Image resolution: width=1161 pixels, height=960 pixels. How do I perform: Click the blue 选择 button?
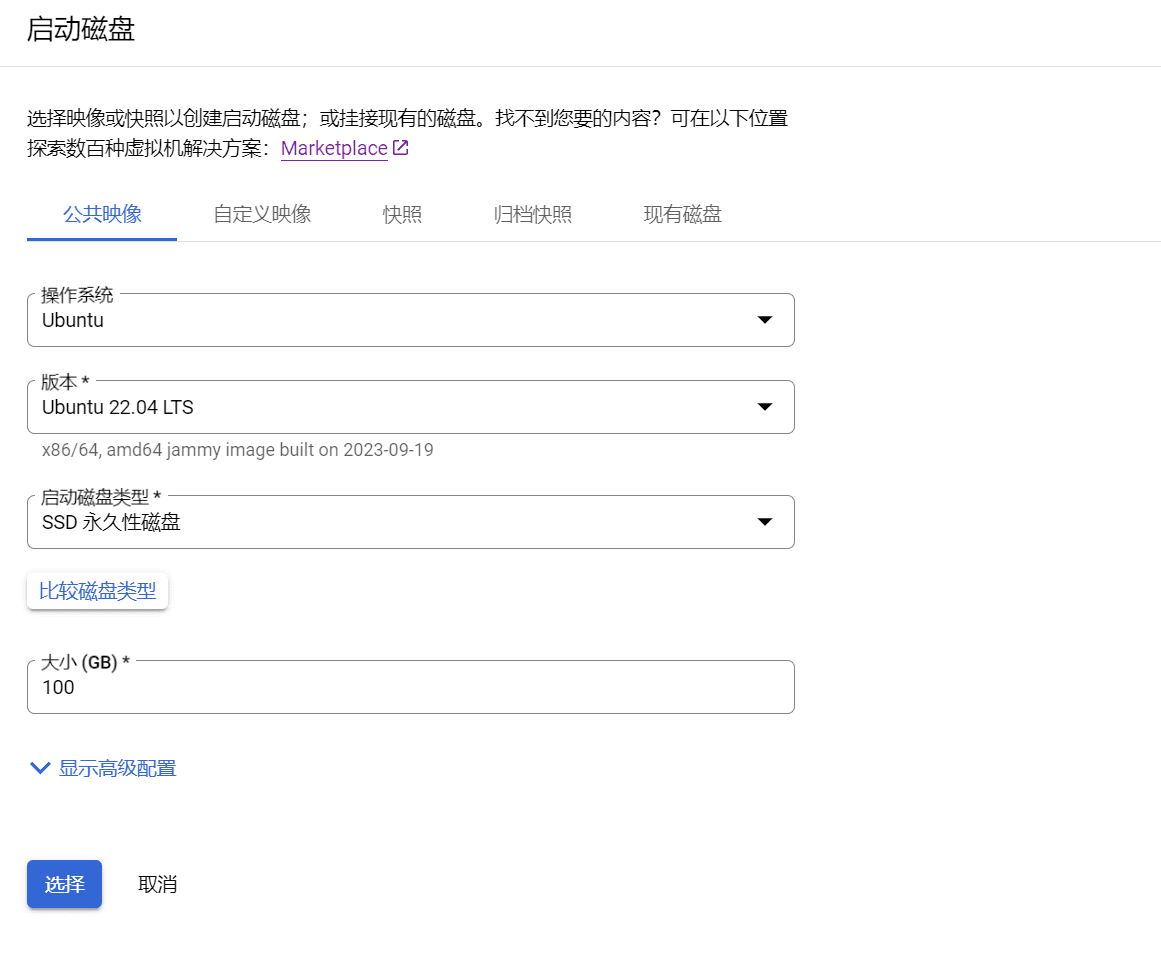click(64, 884)
